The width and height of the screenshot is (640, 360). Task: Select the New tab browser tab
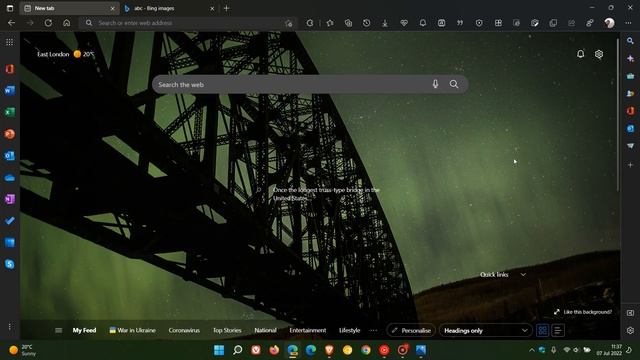(69, 8)
